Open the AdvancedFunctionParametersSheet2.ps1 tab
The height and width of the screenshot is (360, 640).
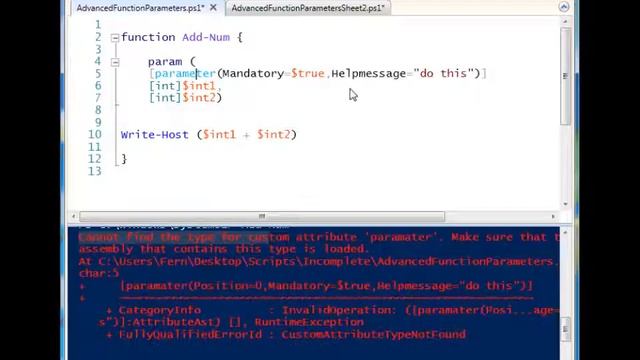coord(308,8)
